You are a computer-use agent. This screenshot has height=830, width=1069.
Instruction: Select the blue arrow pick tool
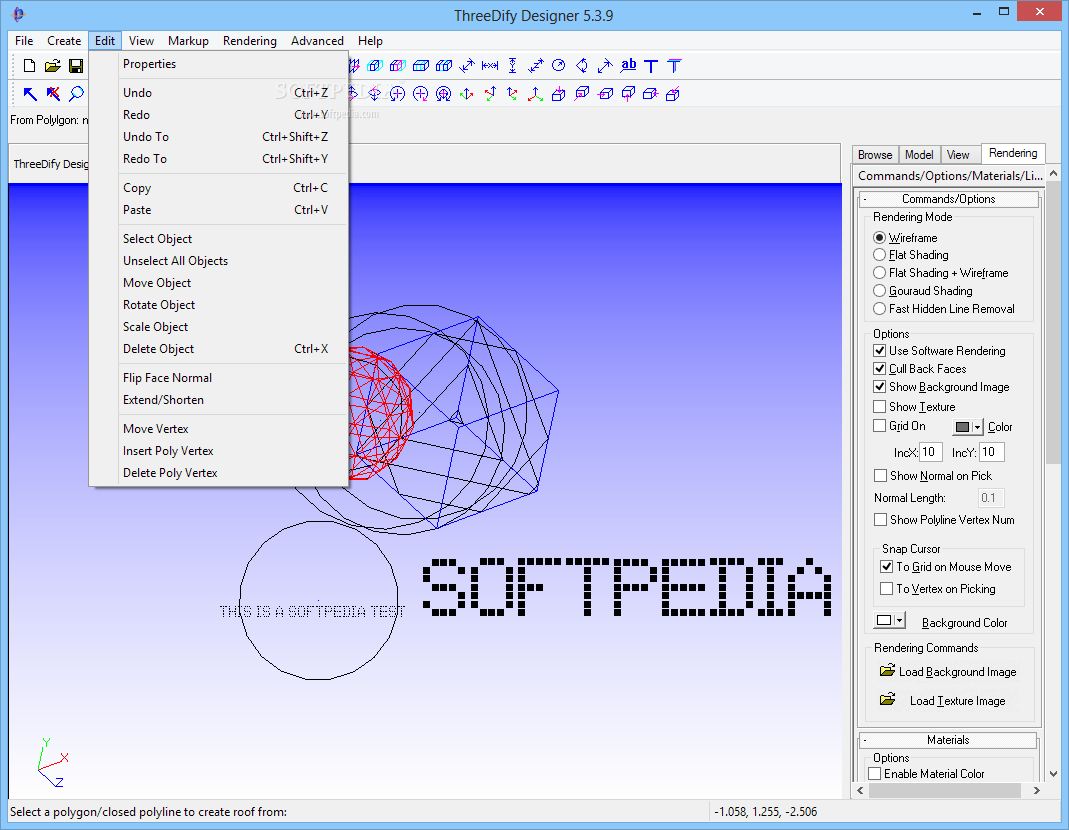coord(30,93)
